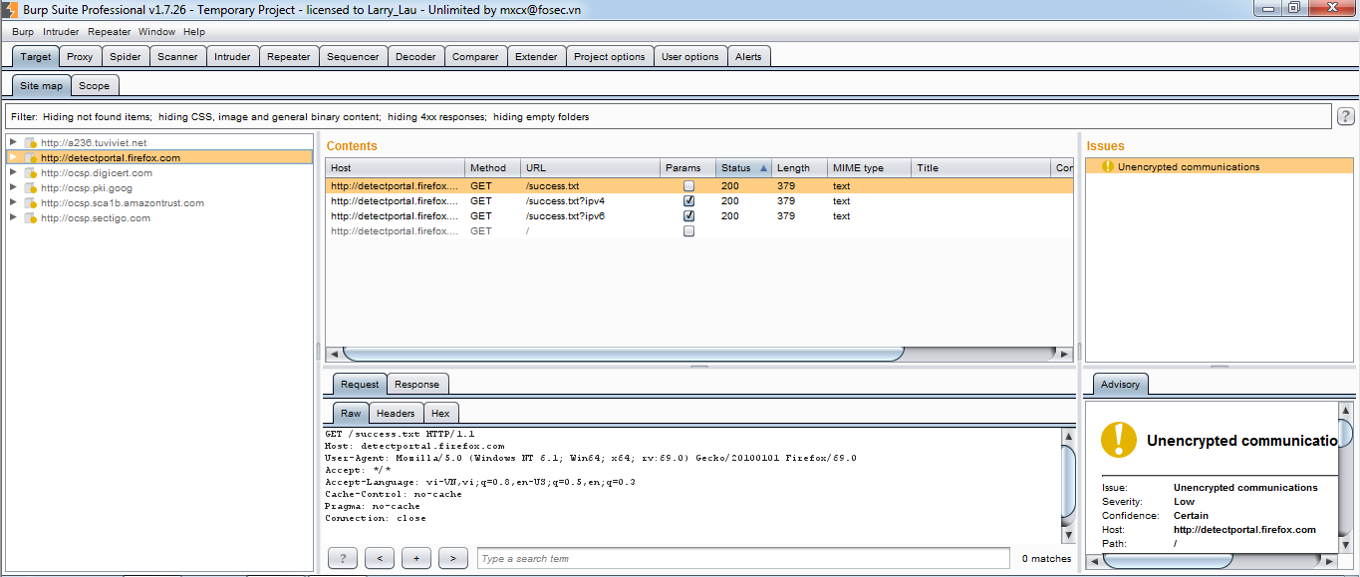Toggle Params checkbox for the / URL row

pos(689,231)
